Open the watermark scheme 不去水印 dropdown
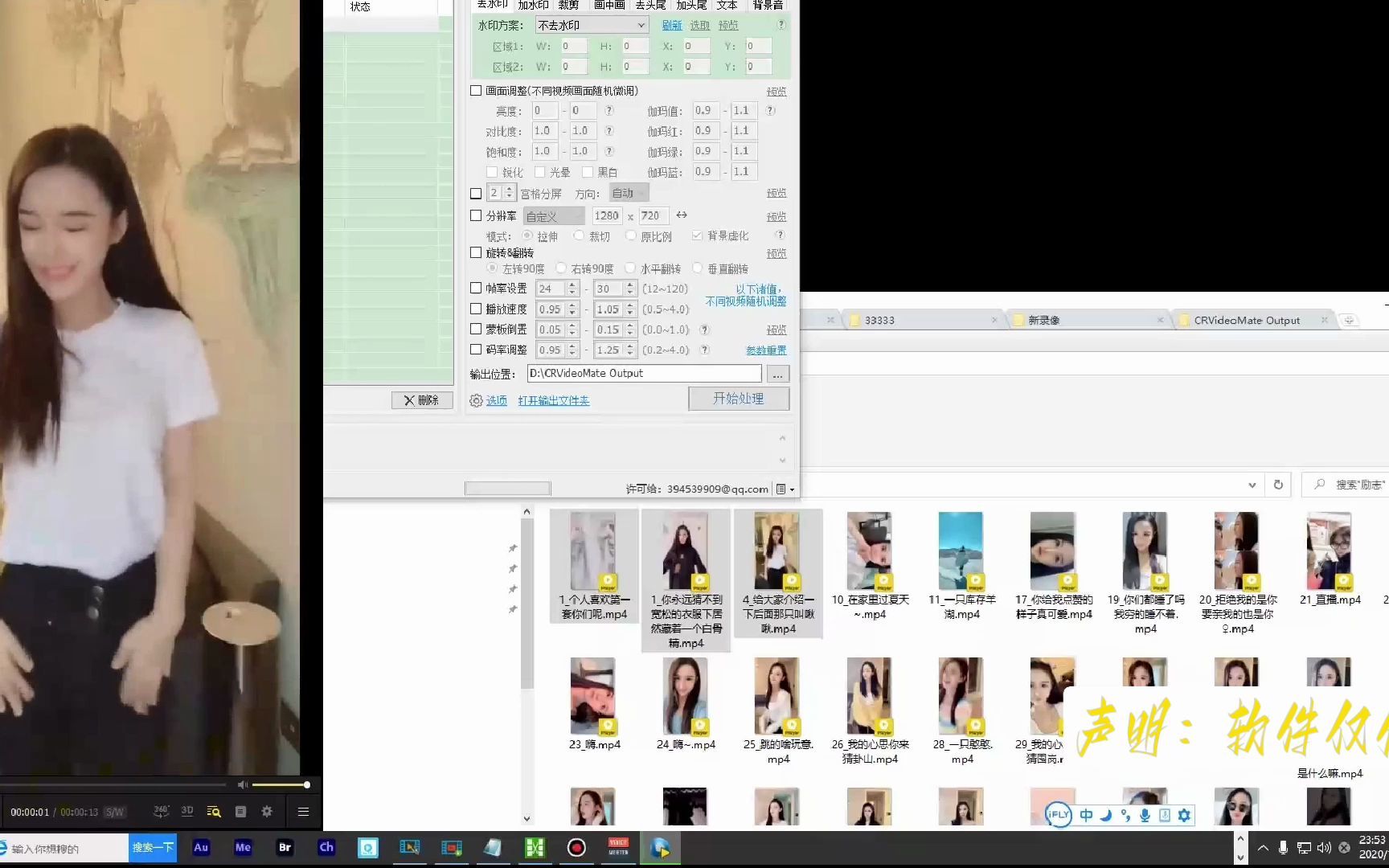Viewport: 1389px width, 868px height. pos(592,25)
